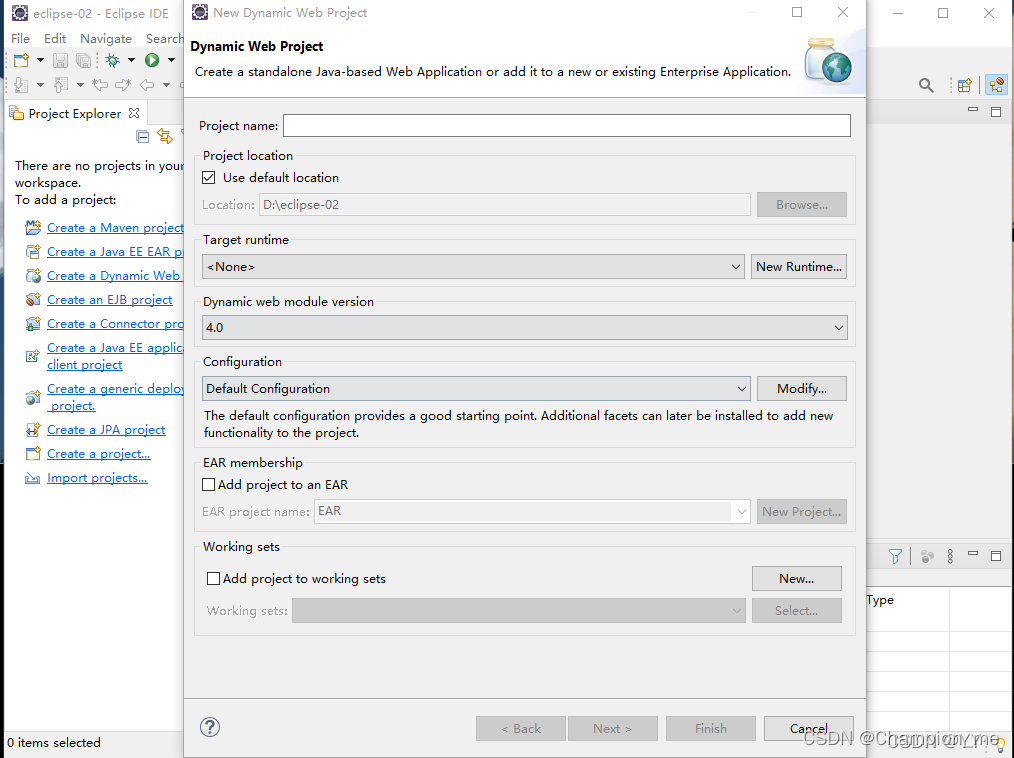Minimize the editor area view

click(x=973, y=111)
